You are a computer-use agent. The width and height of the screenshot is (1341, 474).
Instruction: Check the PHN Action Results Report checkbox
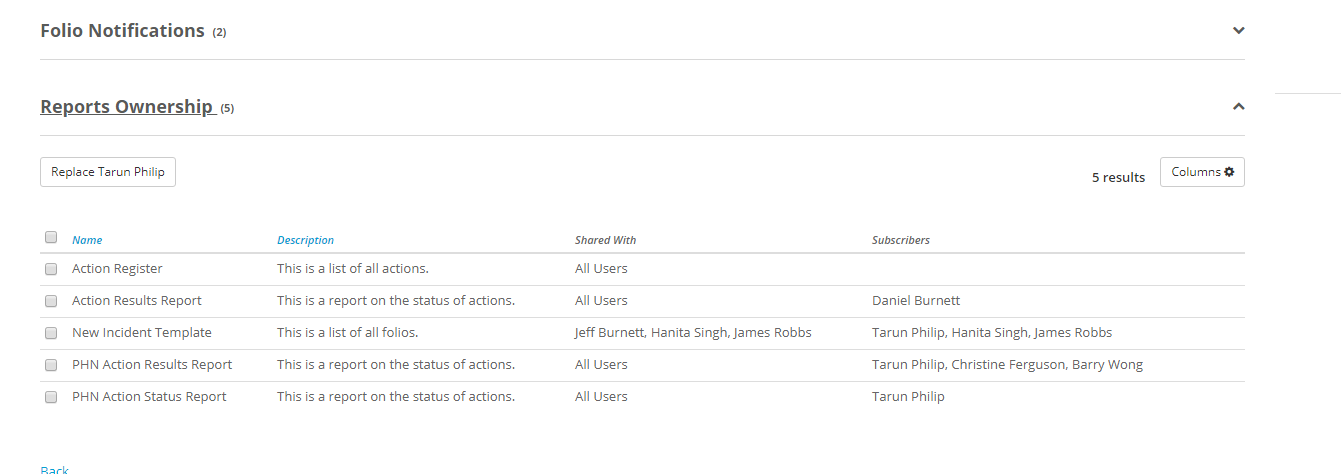[x=51, y=365]
